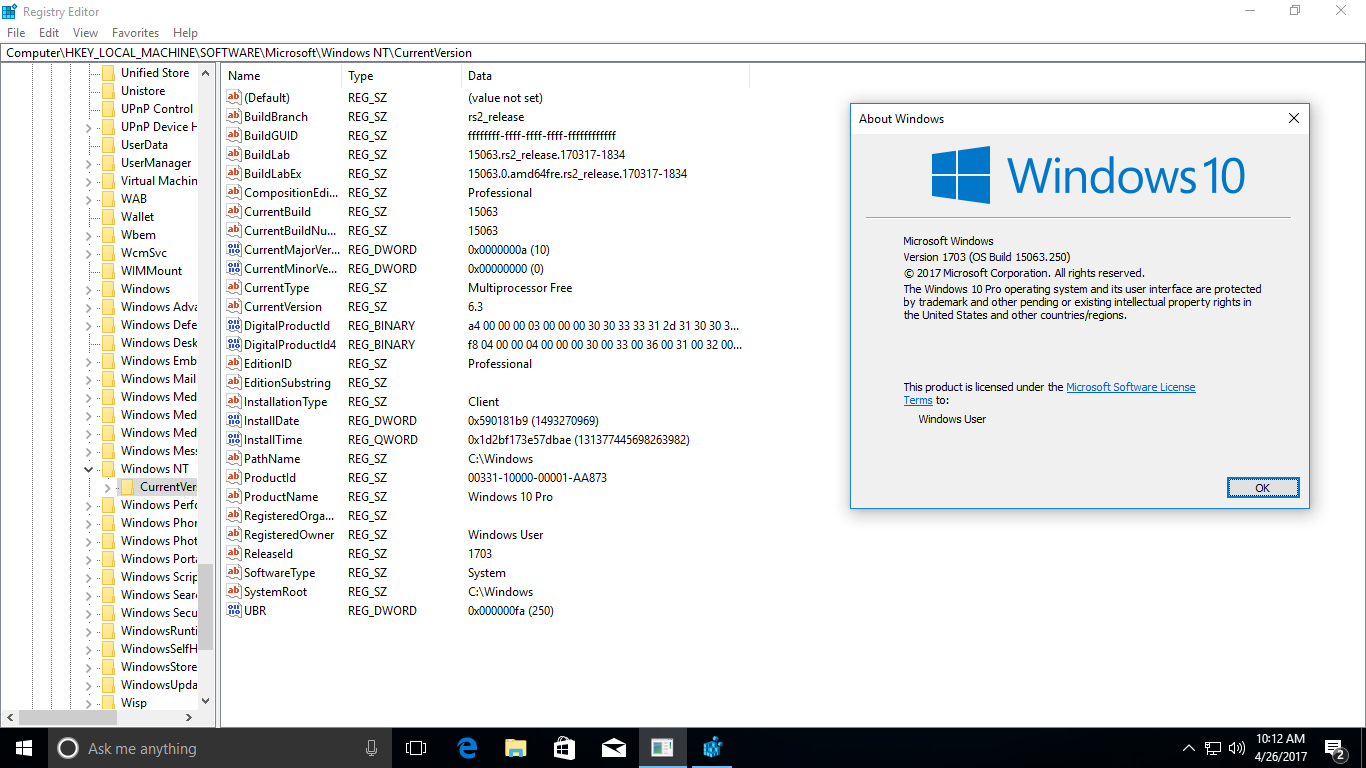Select the Wallet folder icon

108,217
